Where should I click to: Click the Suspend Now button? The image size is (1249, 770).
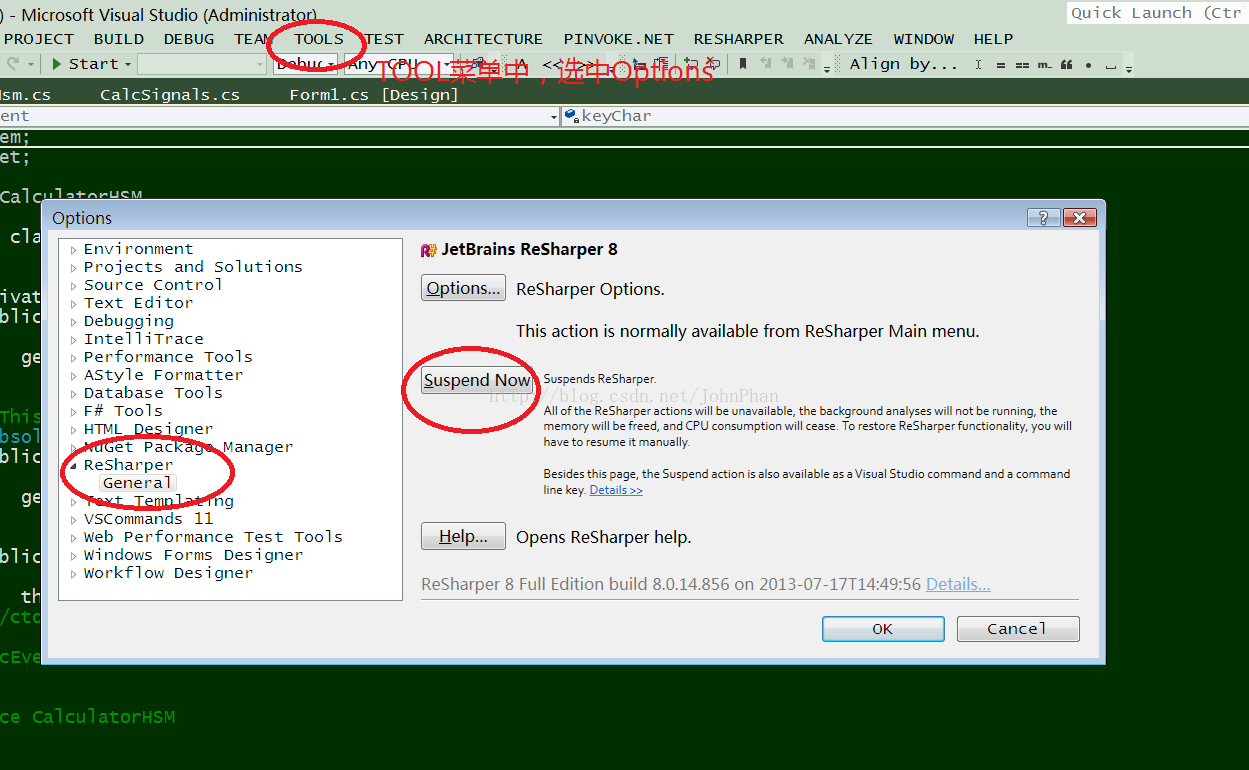(x=477, y=380)
